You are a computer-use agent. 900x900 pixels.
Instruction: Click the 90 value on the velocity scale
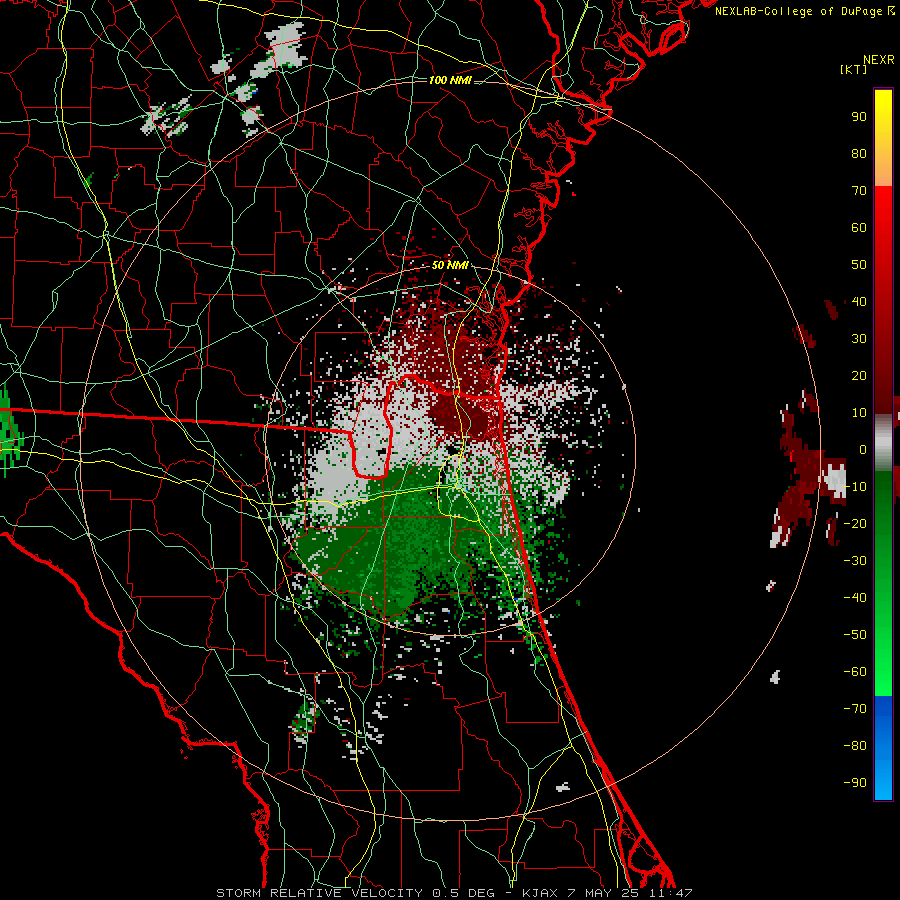pos(859,117)
